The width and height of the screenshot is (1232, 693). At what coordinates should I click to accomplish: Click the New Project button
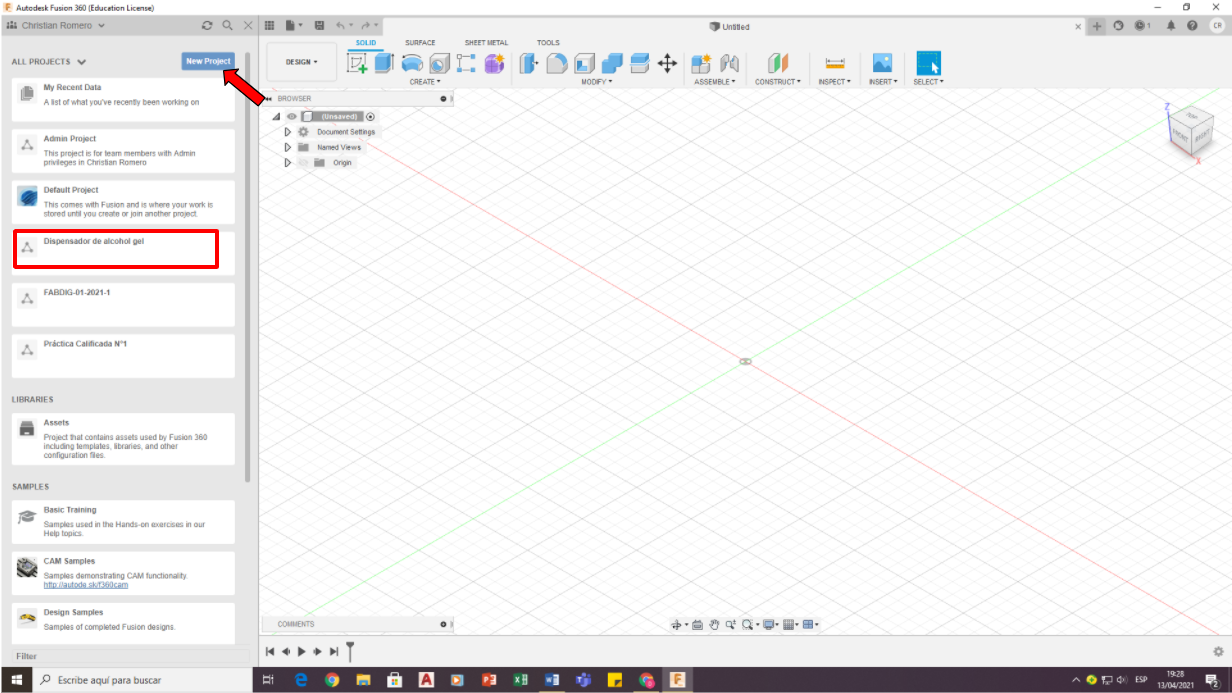pos(208,61)
